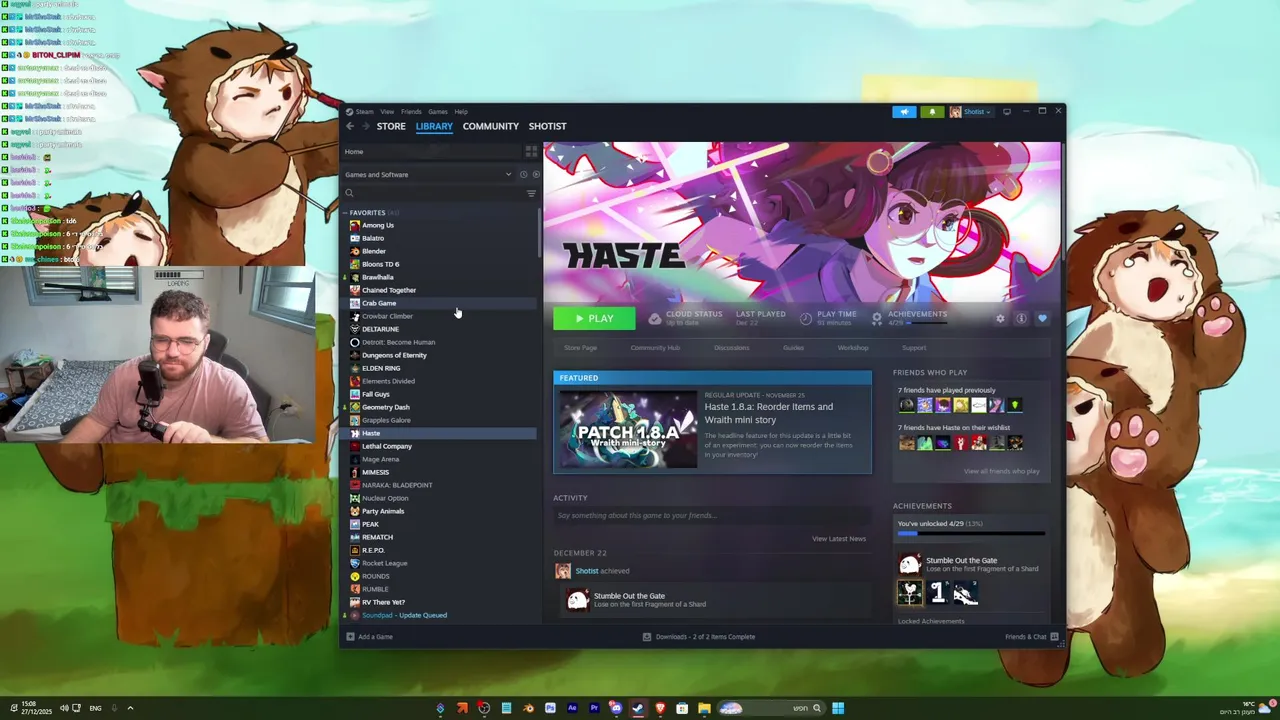
Task: Open the View menu
Action: [x=387, y=112]
